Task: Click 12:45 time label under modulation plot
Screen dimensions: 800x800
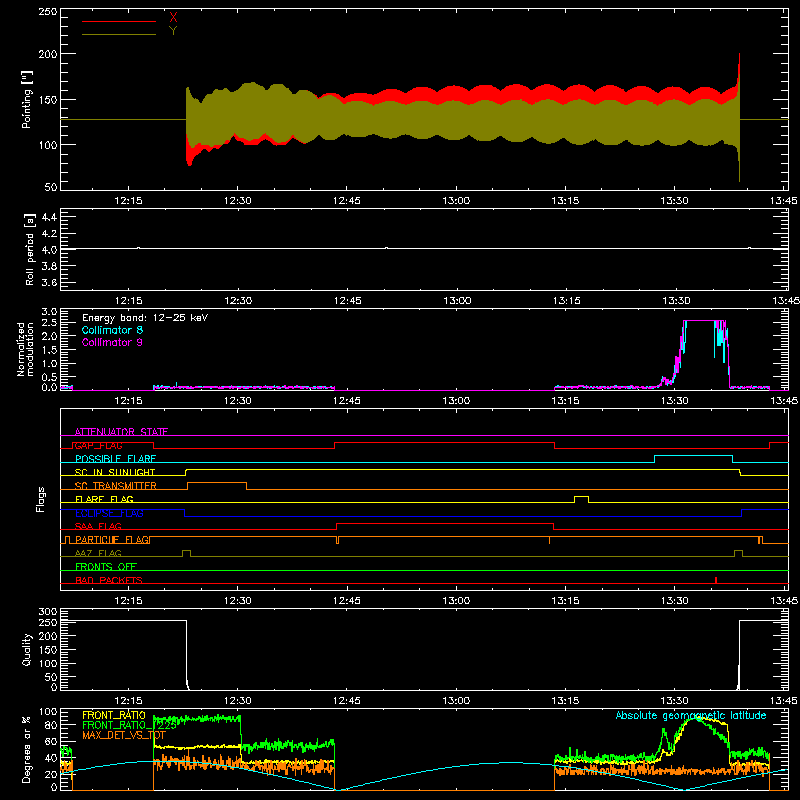Action: click(347, 401)
